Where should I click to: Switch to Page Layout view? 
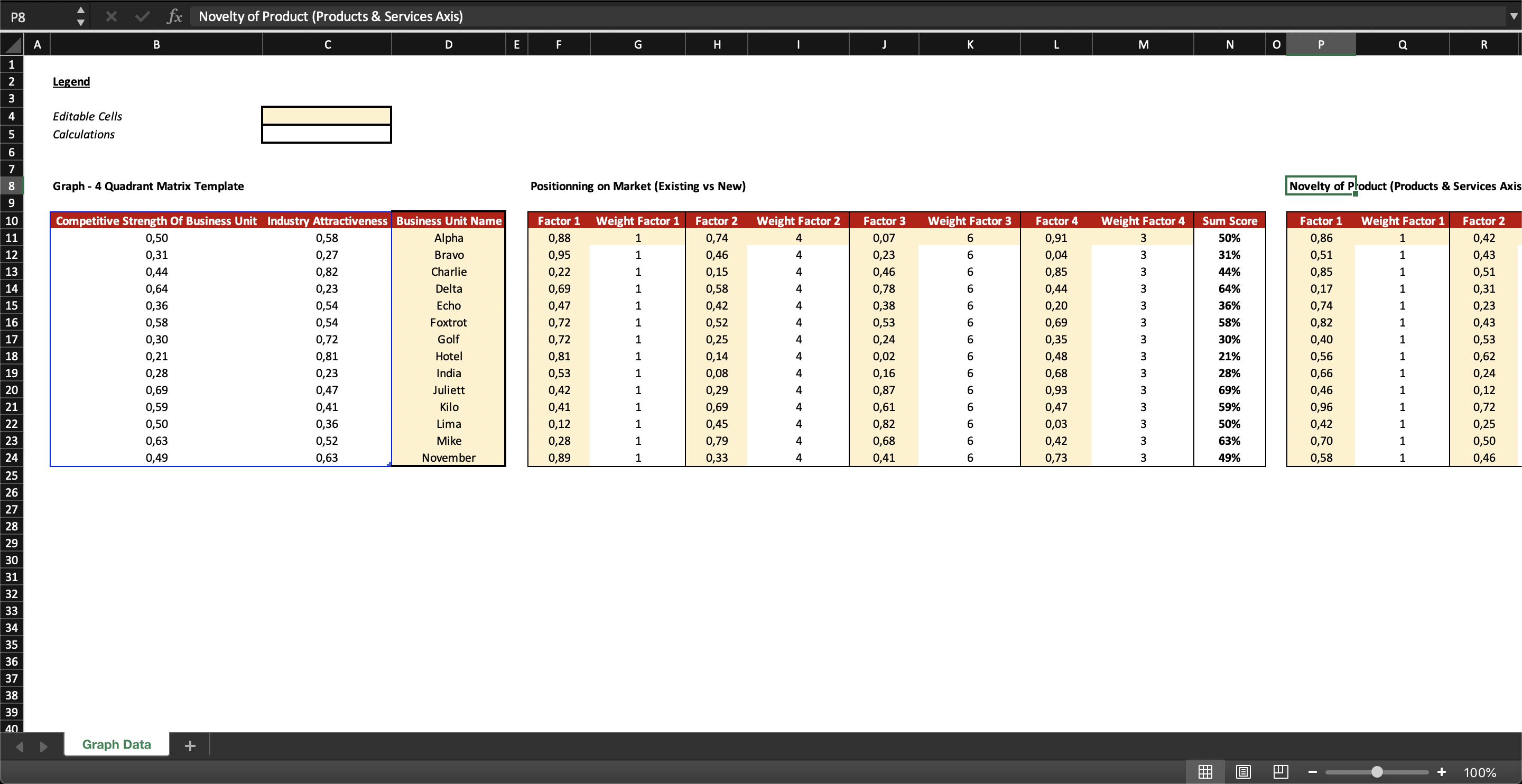1243,772
